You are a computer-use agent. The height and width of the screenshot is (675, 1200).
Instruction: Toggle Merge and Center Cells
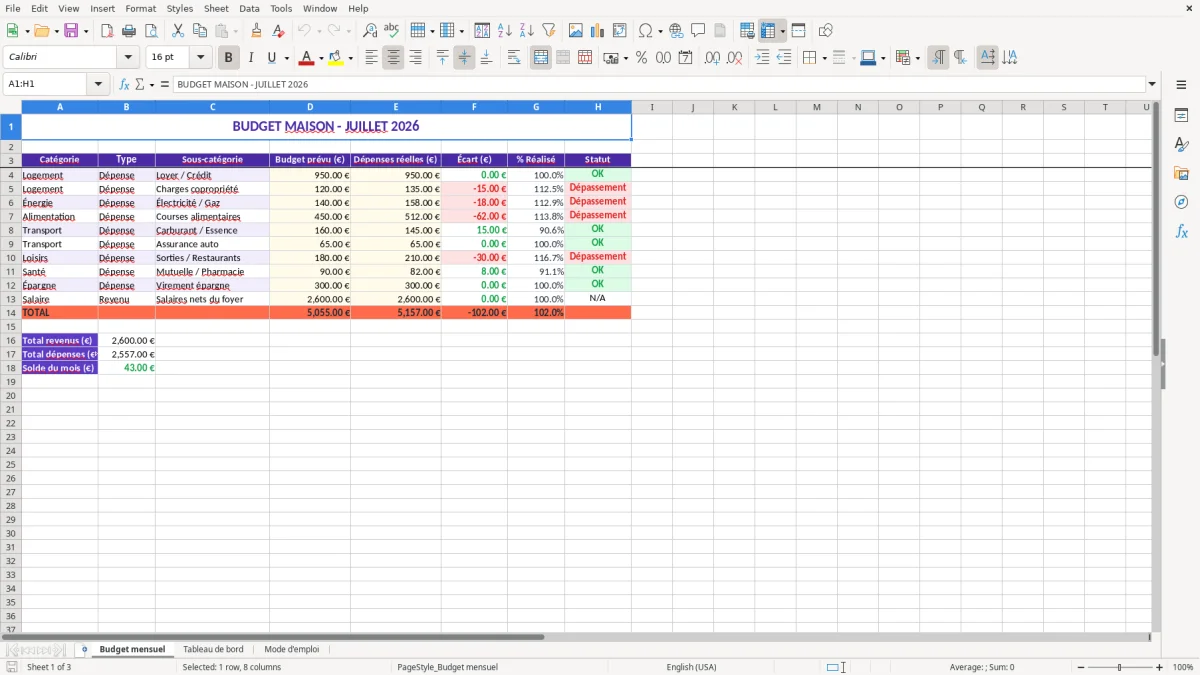pos(541,58)
